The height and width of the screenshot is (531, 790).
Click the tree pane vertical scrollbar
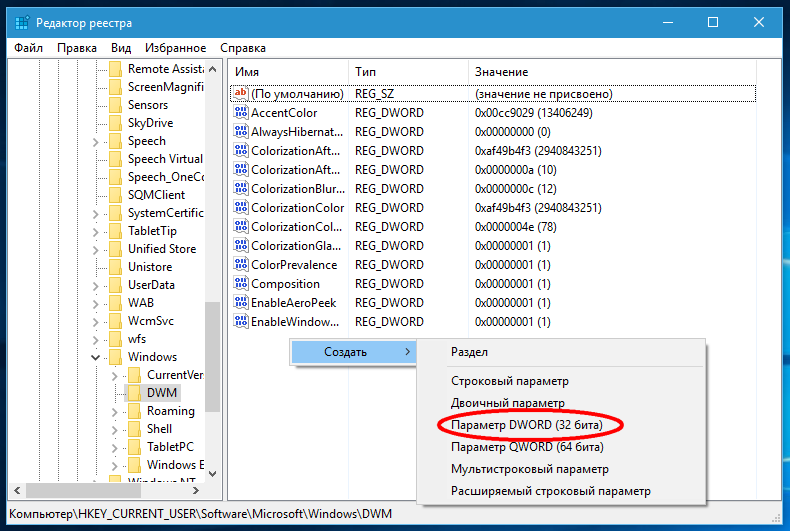(x=213, y=350)
